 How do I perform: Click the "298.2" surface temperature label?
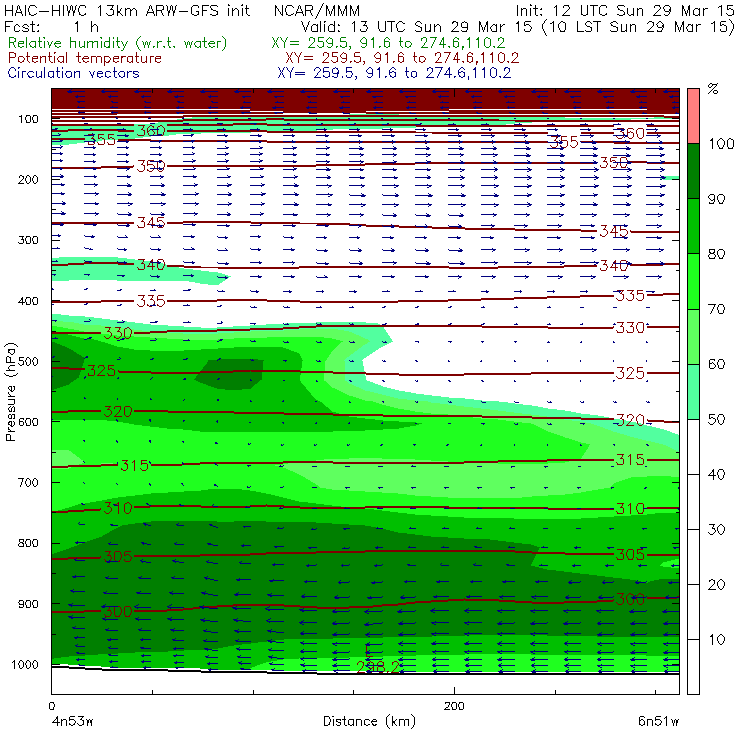(378, 667)
